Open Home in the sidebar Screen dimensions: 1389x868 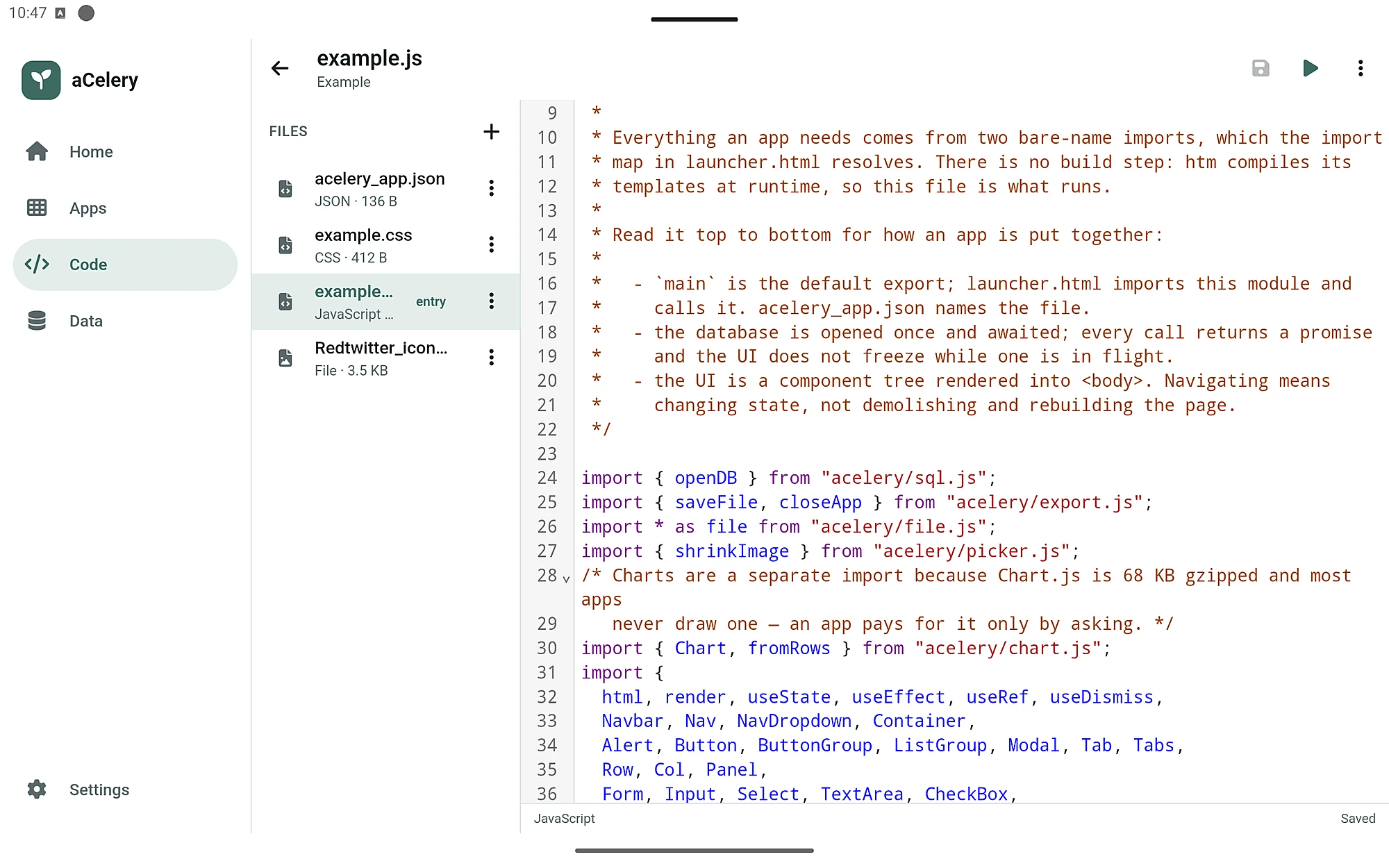pos(125,151)
